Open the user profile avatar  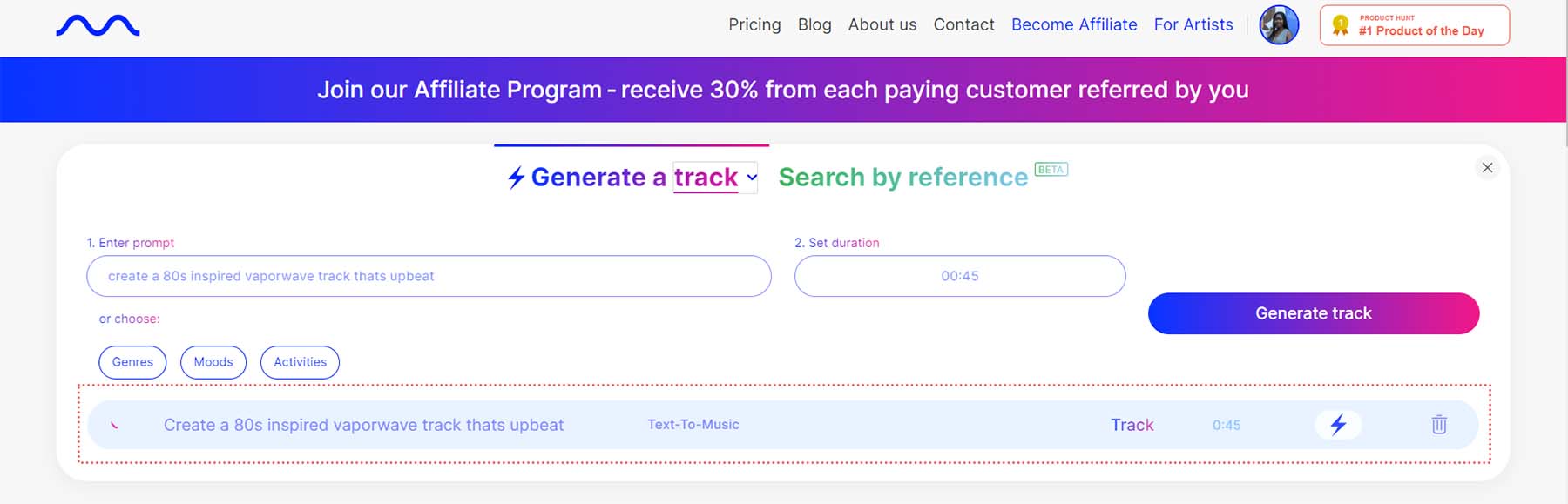[x=1279, y=24]
